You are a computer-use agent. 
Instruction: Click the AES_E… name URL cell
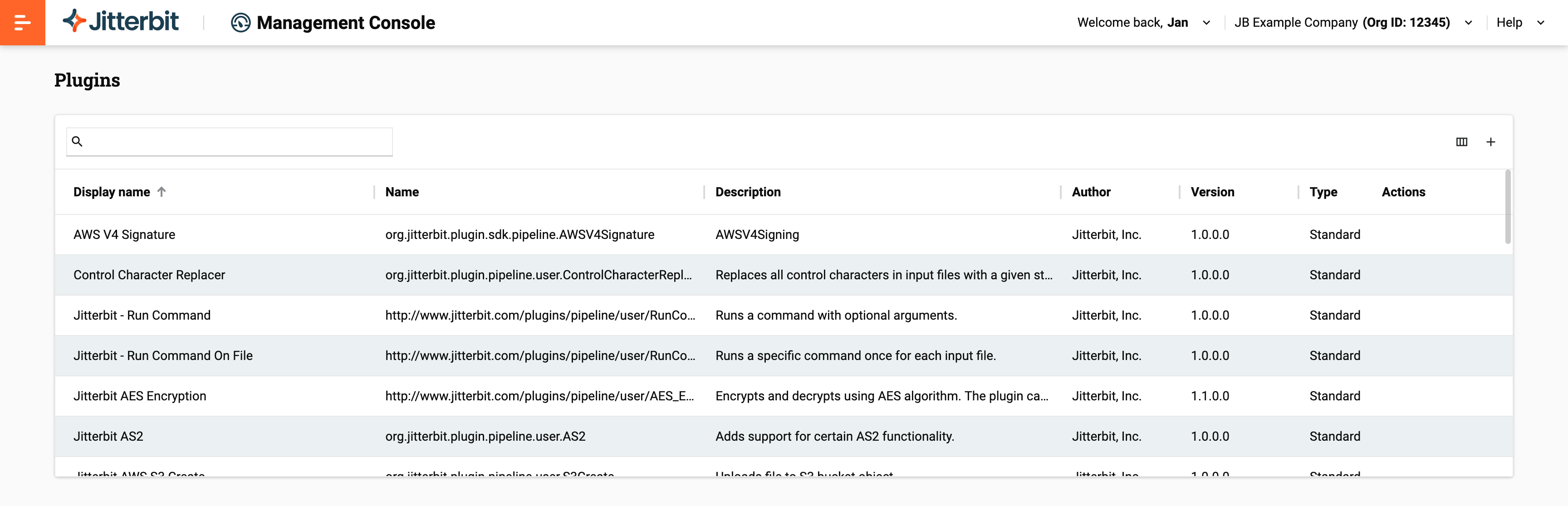[539, 396]
